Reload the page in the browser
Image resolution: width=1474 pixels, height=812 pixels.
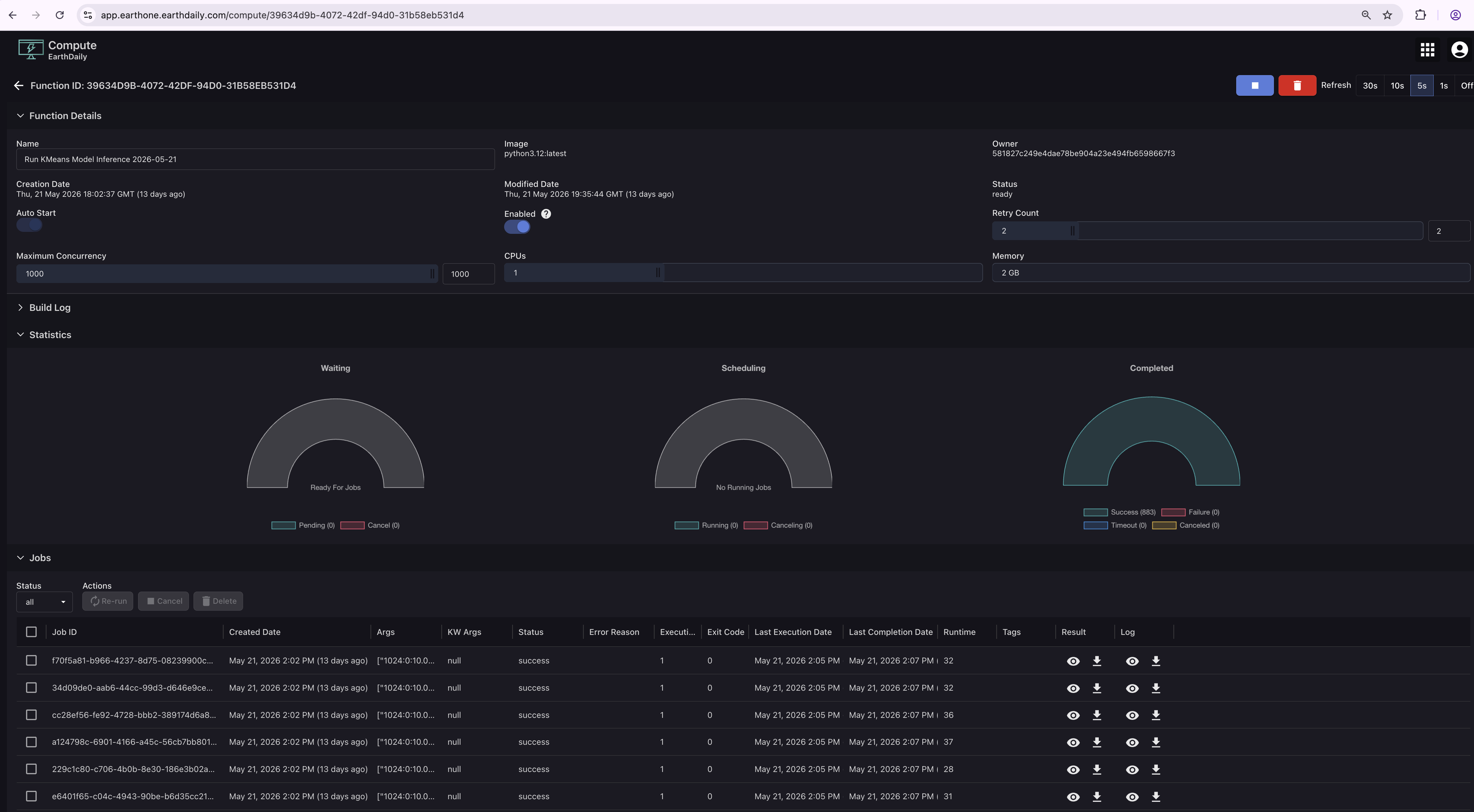coord(59,15)
